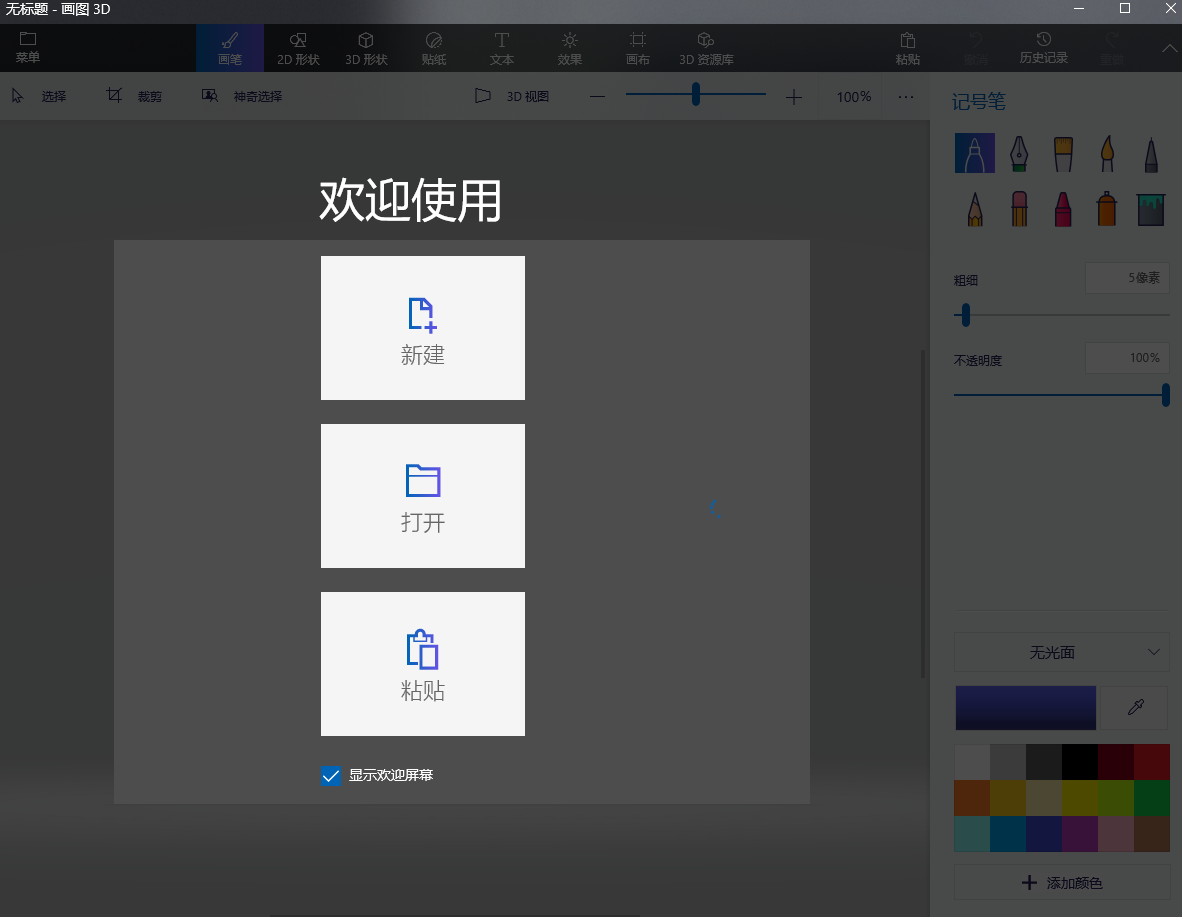Click the 粗细 thickness value field
Image resolution: width=1182 pixels, height=917 pixels.
point(1128,278)
